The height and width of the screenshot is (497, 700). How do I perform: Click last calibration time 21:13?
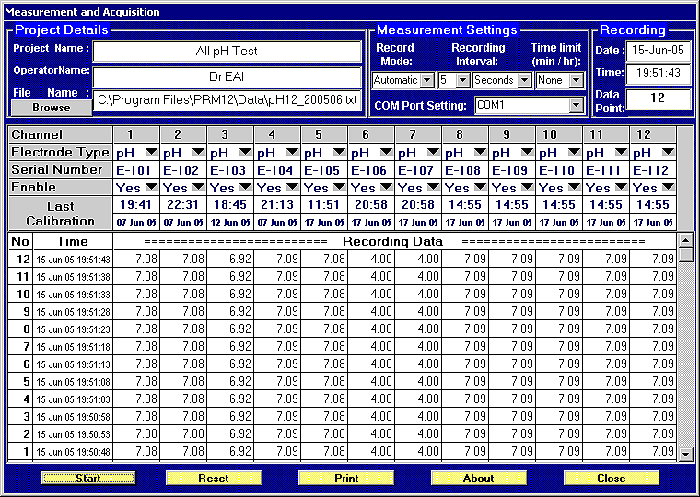277,205
